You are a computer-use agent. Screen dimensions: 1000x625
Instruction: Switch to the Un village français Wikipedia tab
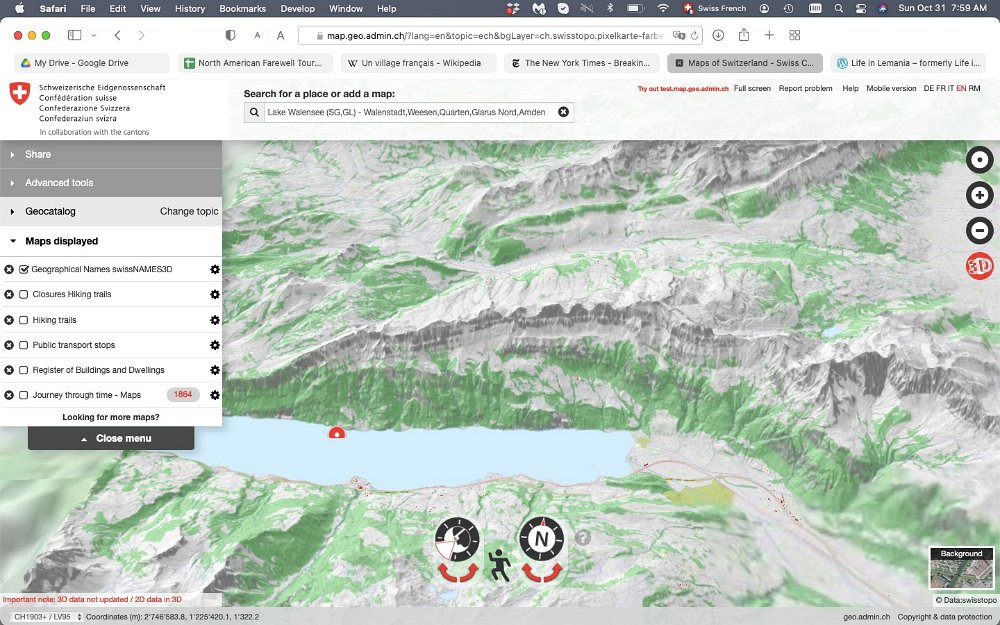(x=412, y=63)
